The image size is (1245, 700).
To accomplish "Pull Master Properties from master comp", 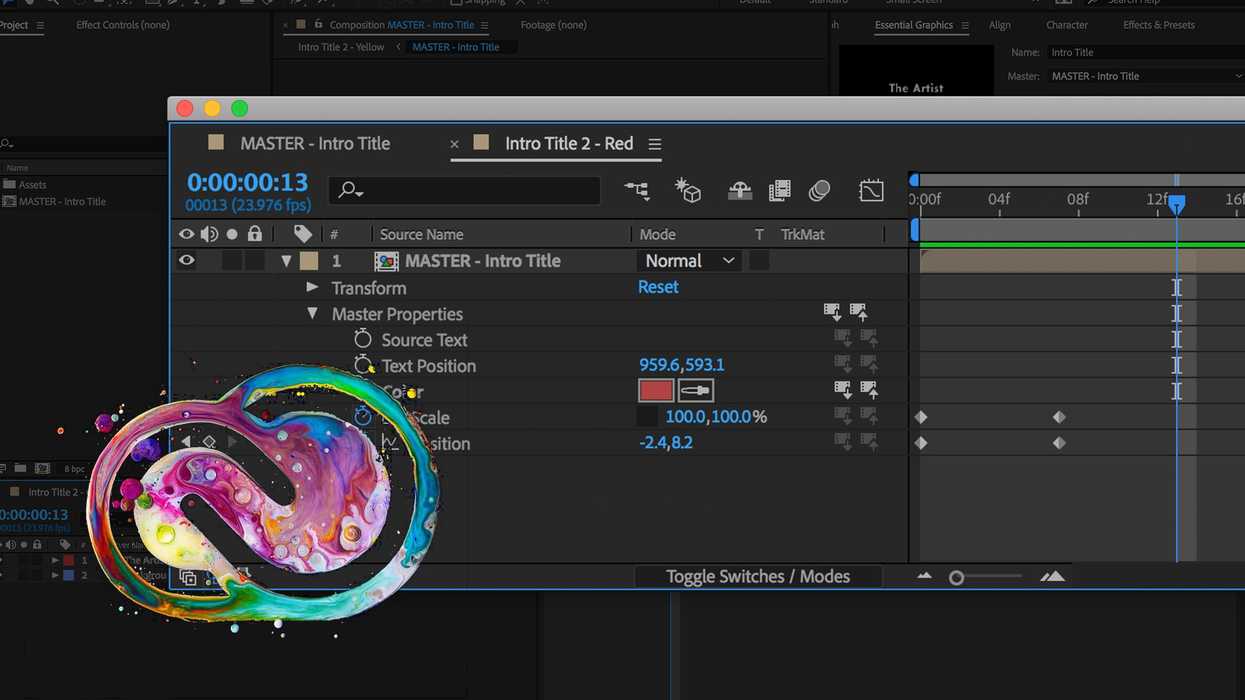I will (x=832, y=313).
